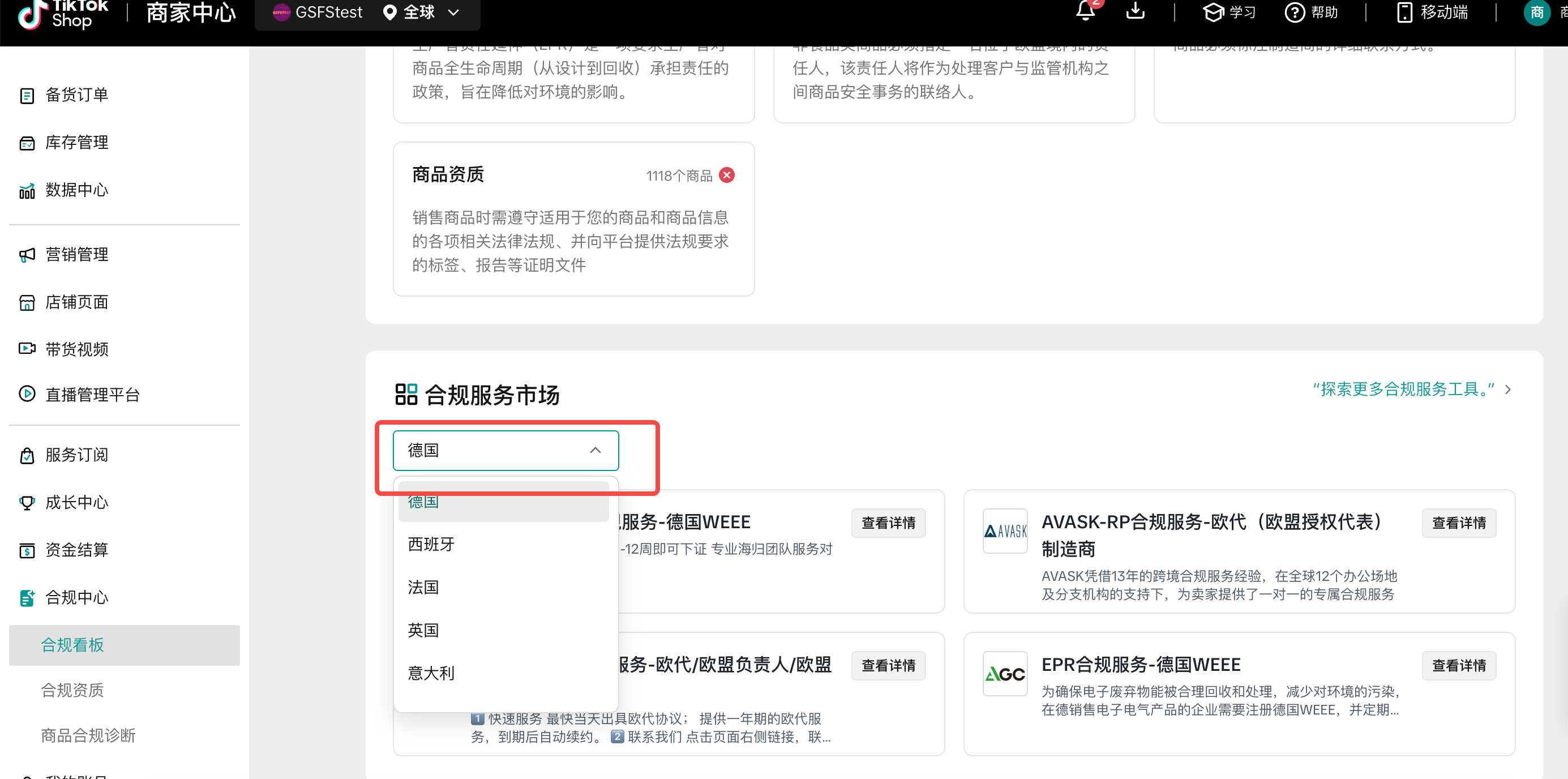Expand the 全球 region selector

tap(420, 12)
